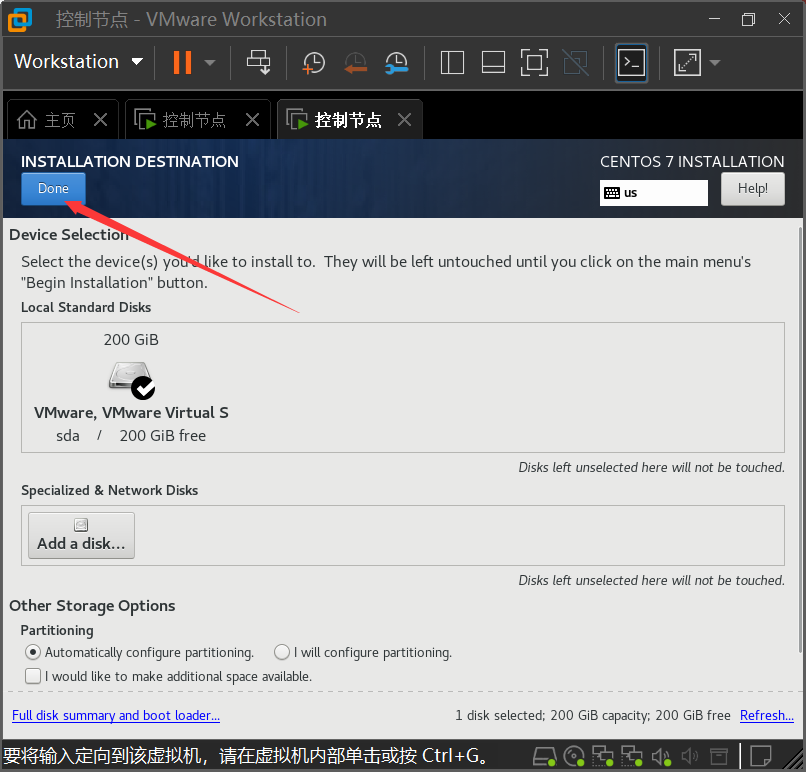Select the VMware Virtual S 200 GiB disk

pyautogui.click(x=131, y=389)
